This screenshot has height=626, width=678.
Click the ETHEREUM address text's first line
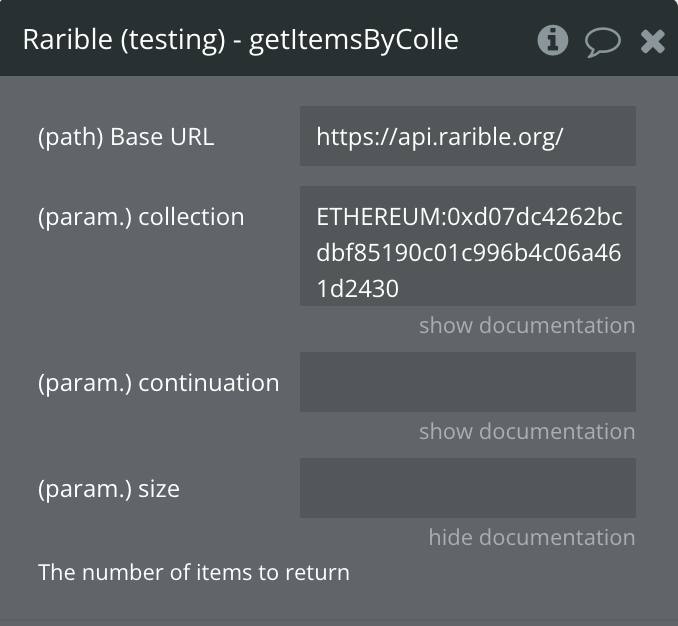coord(469,217)
